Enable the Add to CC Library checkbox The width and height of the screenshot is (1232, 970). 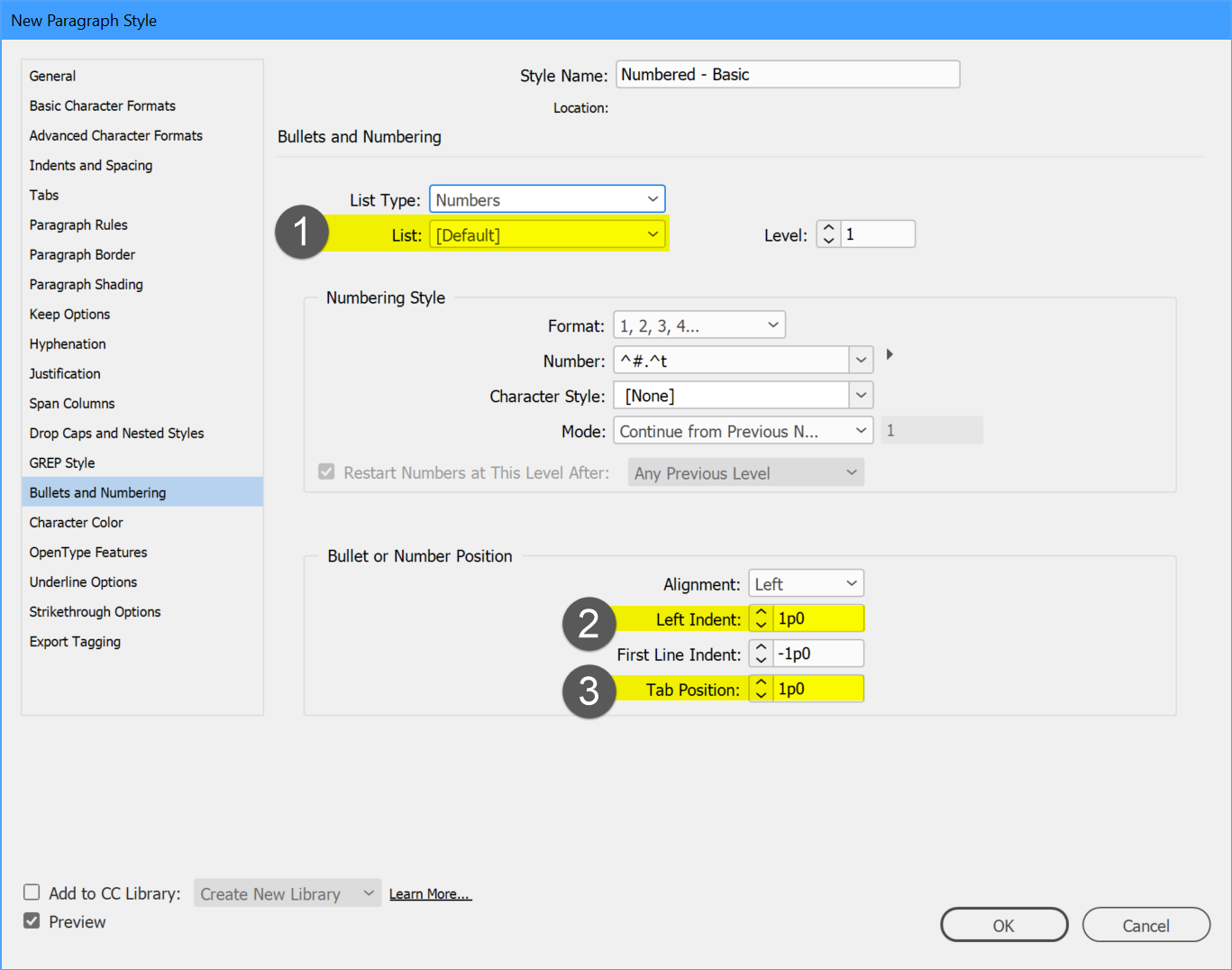tap(32, 892)
